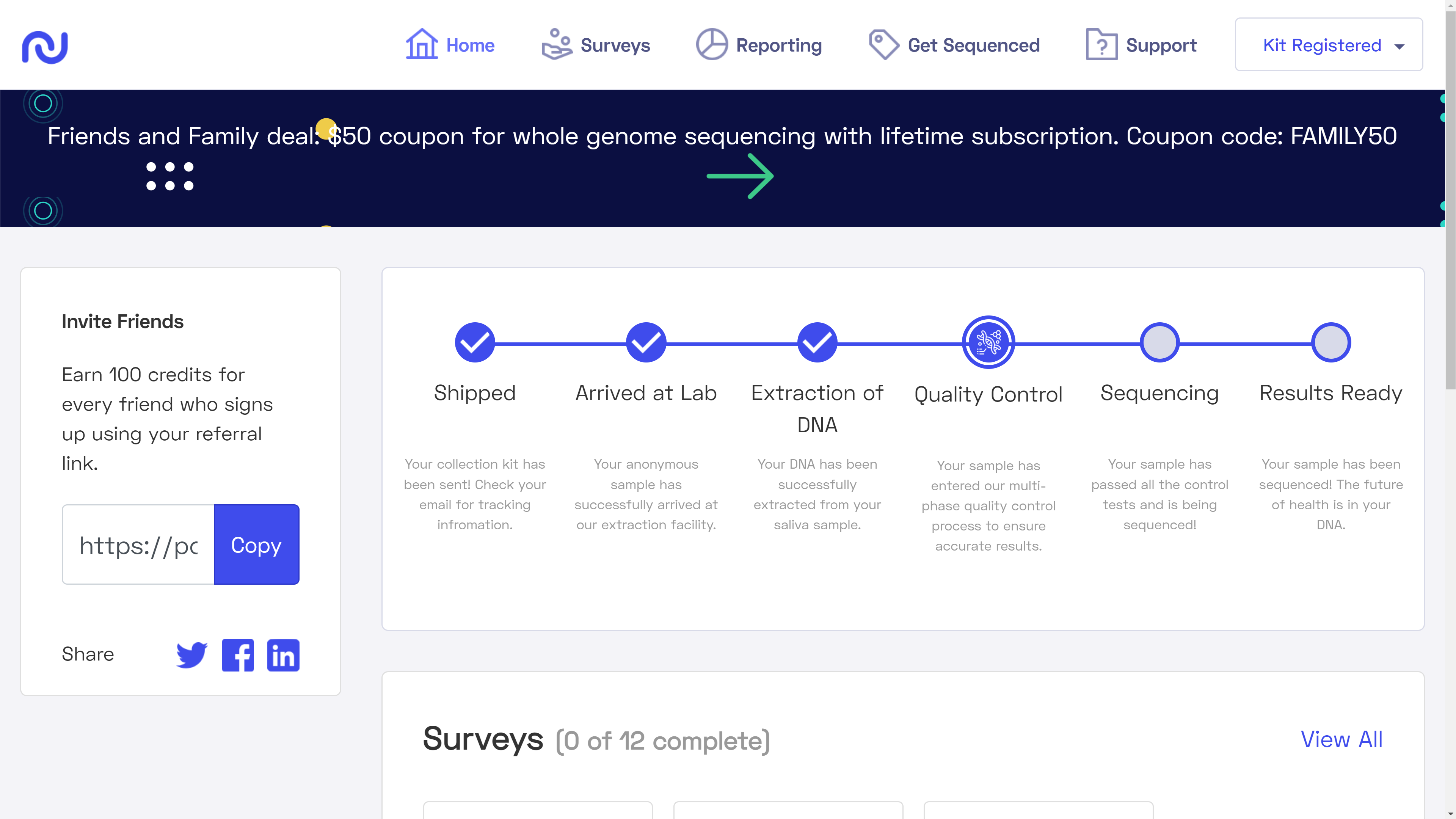Screen dimensions: 1456x819
Task: Open the View All surveys link
Action: tap(1341, 739)
